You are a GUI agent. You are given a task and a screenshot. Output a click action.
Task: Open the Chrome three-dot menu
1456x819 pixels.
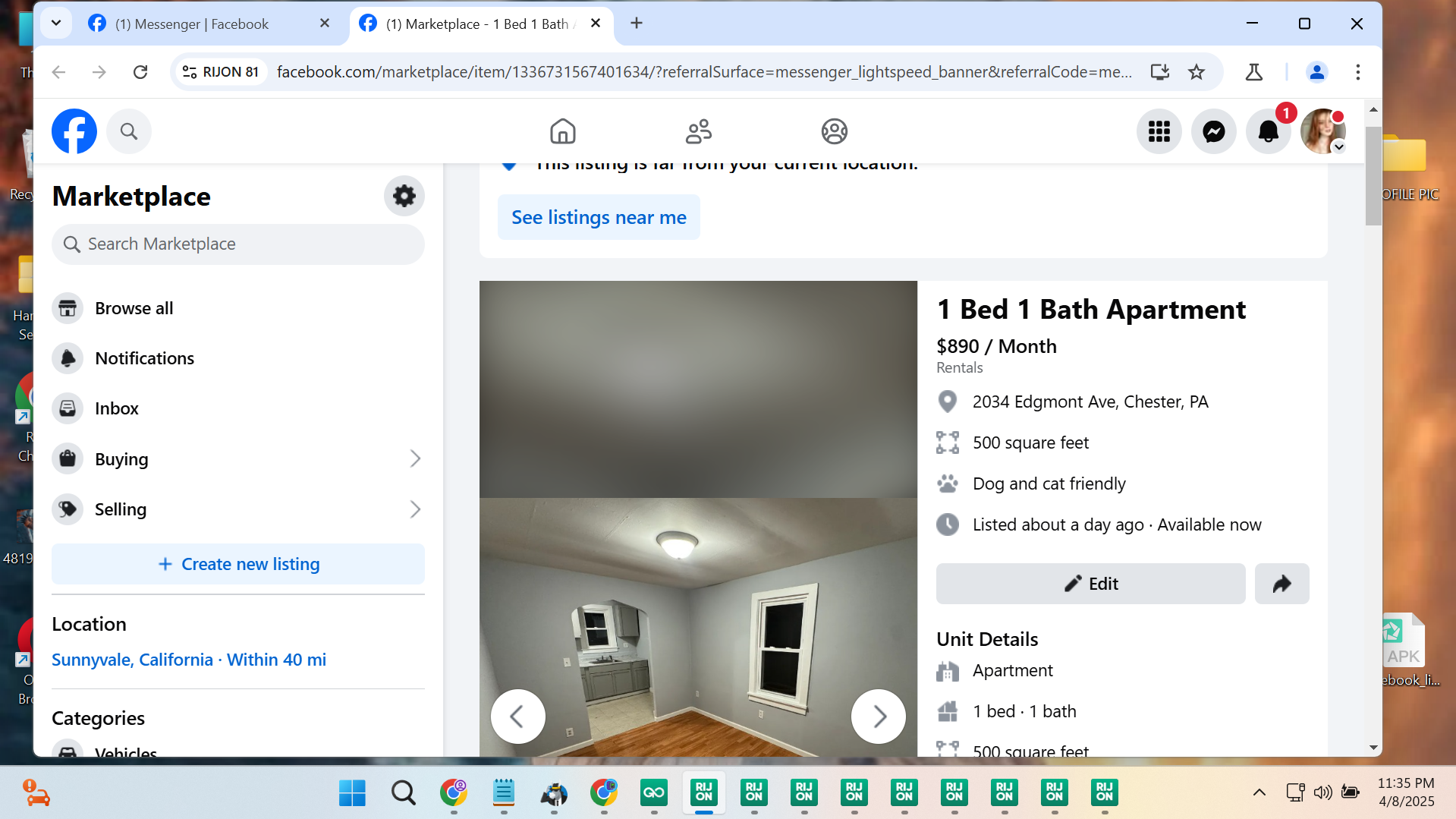coord(1358,72)
